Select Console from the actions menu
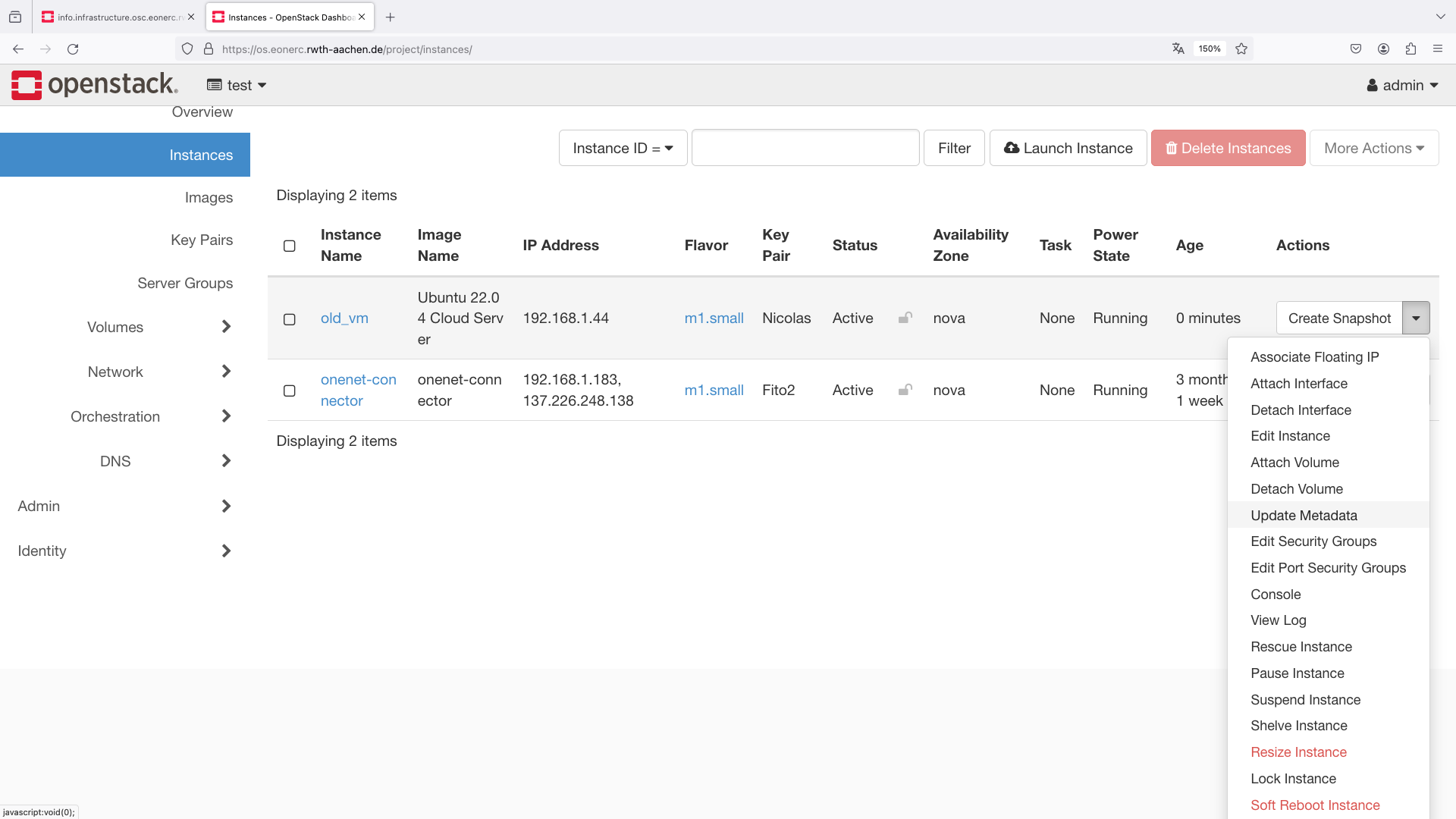The height and width of the screenshot is (819, 1456). tap(1276, 594)
